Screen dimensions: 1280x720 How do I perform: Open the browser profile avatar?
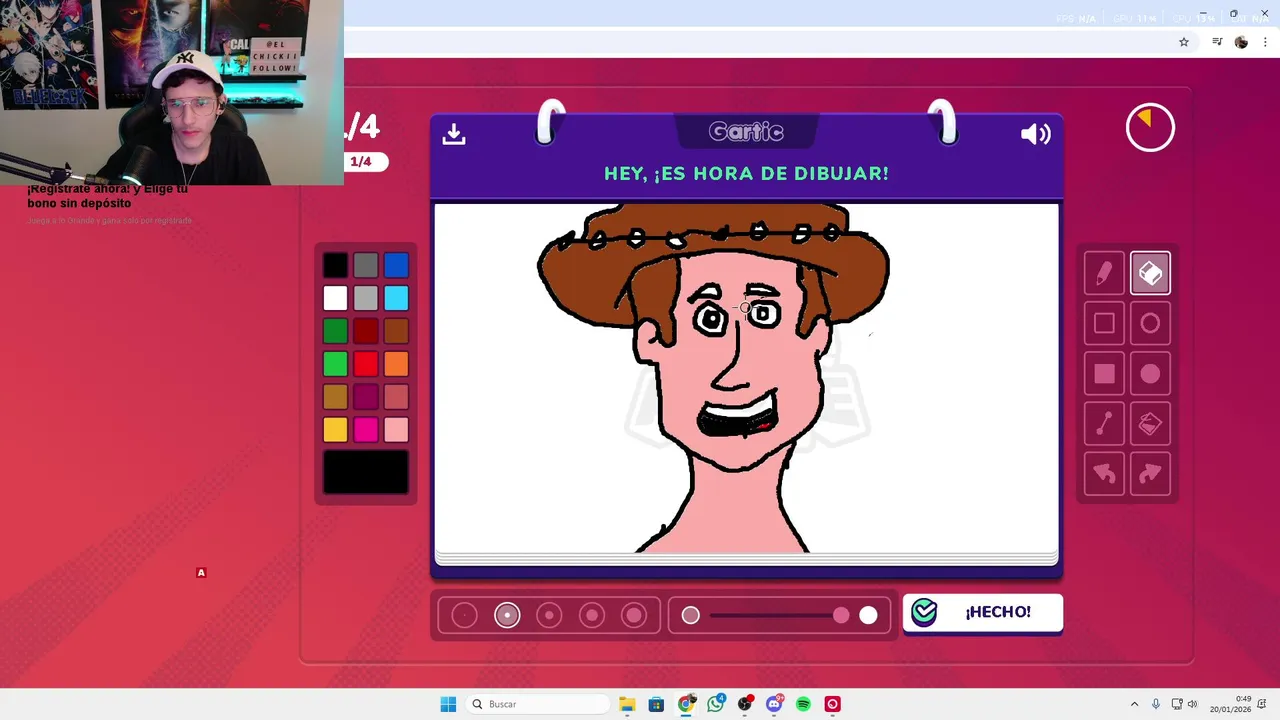click(x=1241, y=42)
